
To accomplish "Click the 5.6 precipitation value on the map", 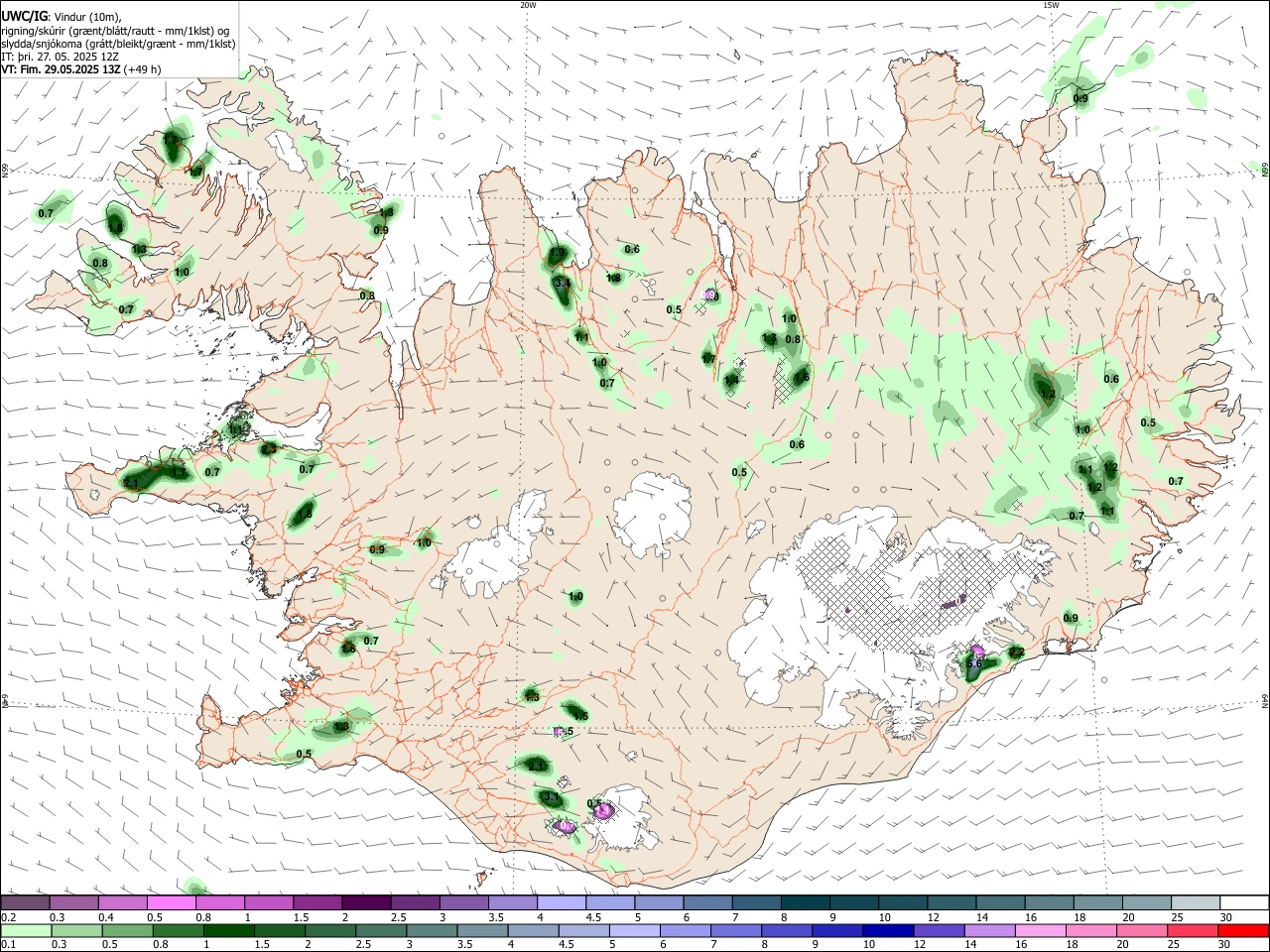I will (974, 663).
